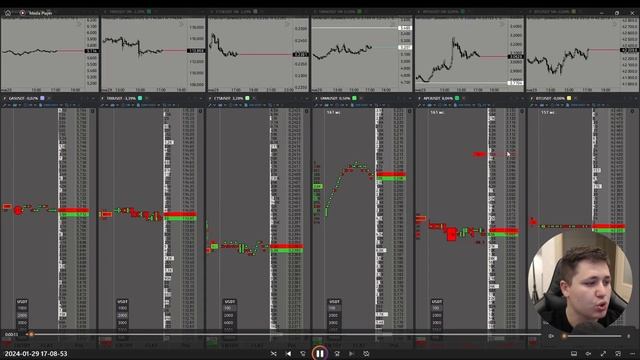Click the file title 2024-01-29 17-08-53
The width and height of the screenshot is (640, 360).
(36, 353)
